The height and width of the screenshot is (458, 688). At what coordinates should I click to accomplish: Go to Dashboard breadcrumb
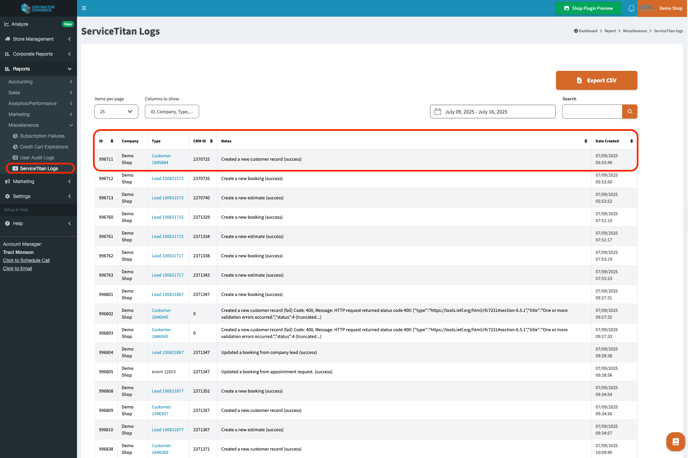click(x=586, y=31)
